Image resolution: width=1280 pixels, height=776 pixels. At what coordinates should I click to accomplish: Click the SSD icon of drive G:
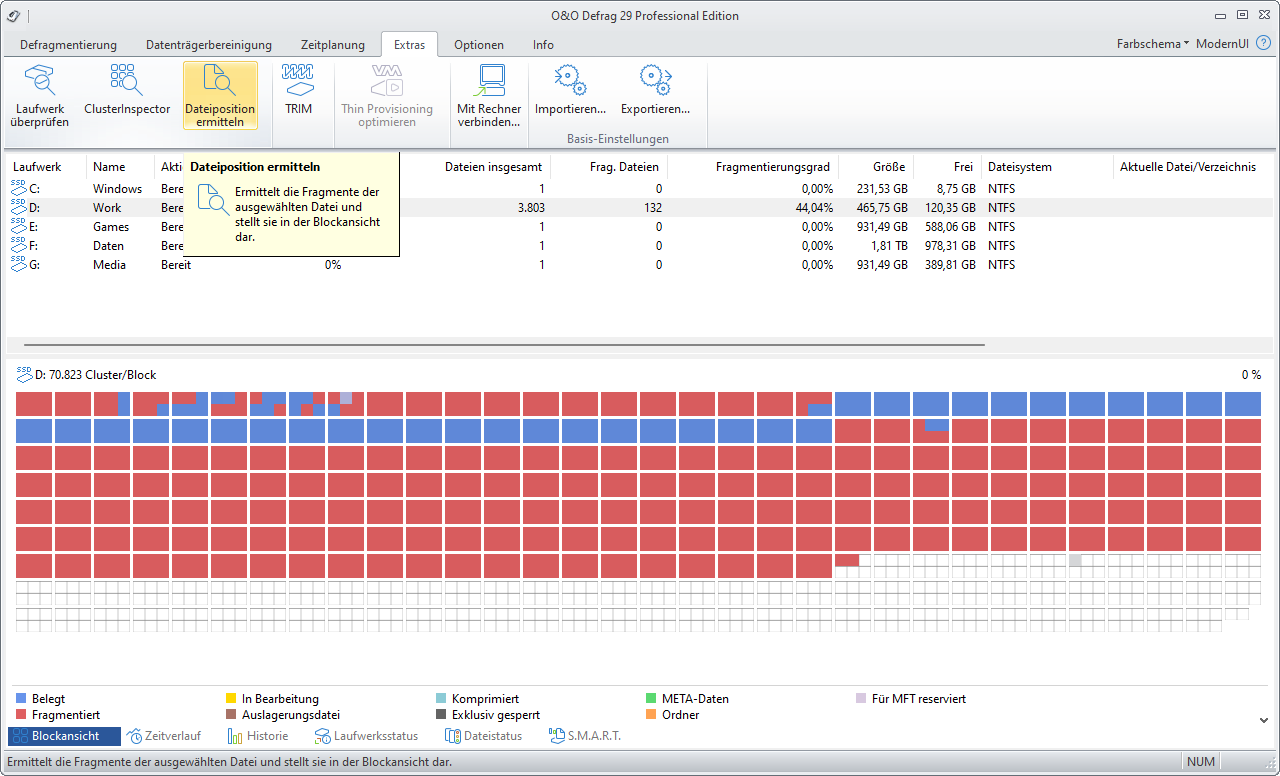19,263
